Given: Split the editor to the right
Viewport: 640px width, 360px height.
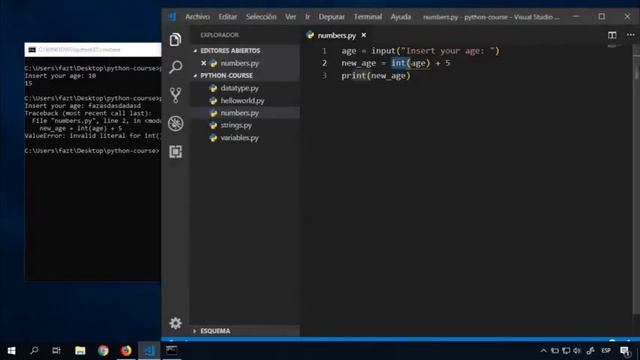Looking at the screenshot, I should pyautogui.click(x=612, y=35).
